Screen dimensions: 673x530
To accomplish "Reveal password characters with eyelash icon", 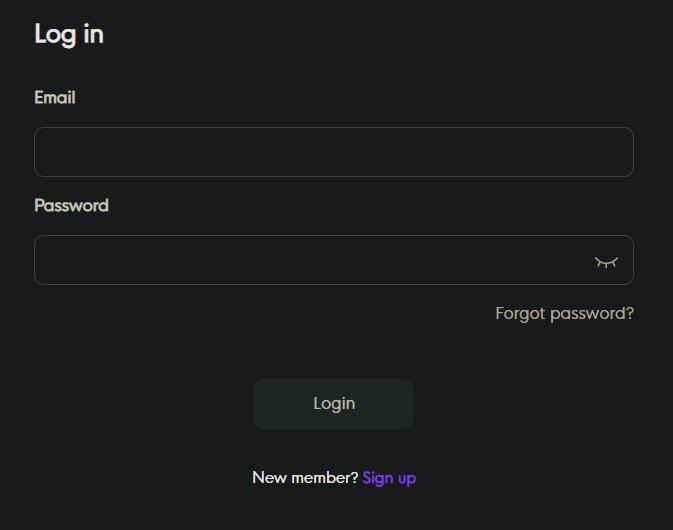I will pos(606,261).
